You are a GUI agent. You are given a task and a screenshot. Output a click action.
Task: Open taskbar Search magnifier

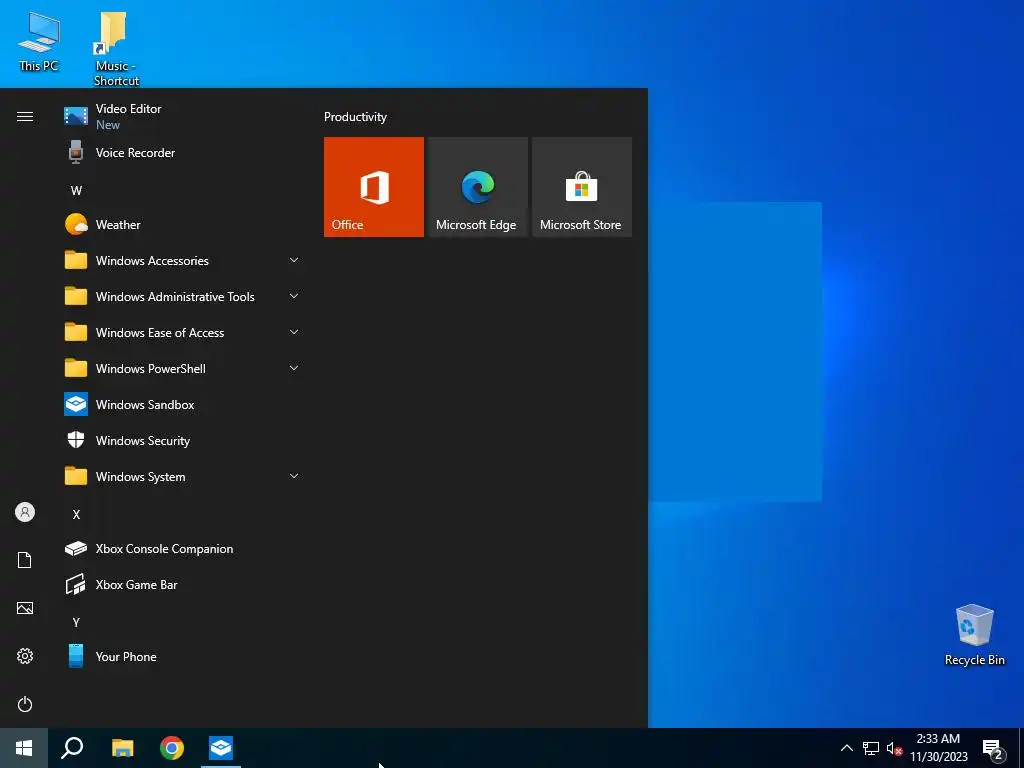click(x=72, y=748)
